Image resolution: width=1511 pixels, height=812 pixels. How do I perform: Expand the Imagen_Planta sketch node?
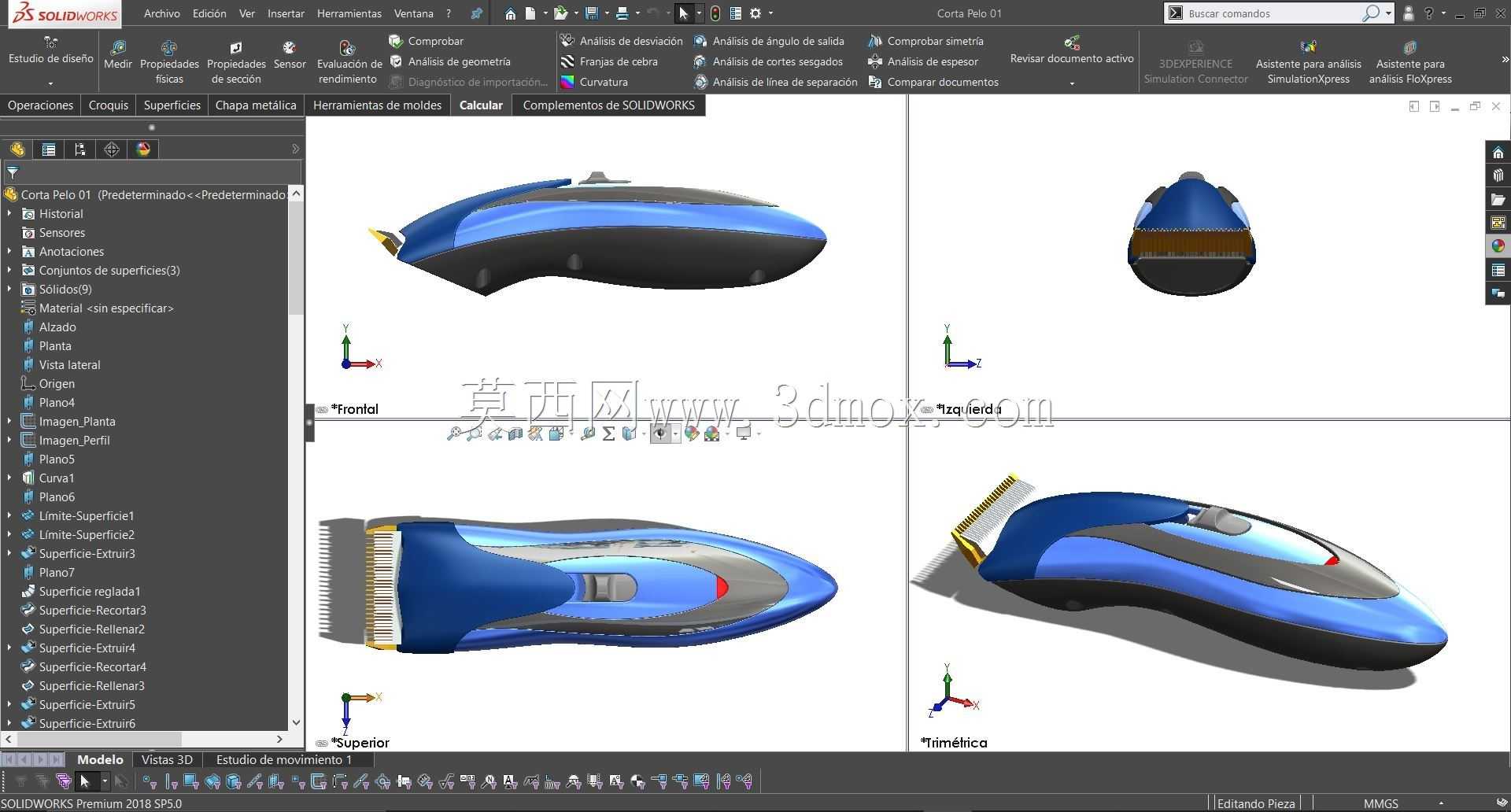point(9,421)
